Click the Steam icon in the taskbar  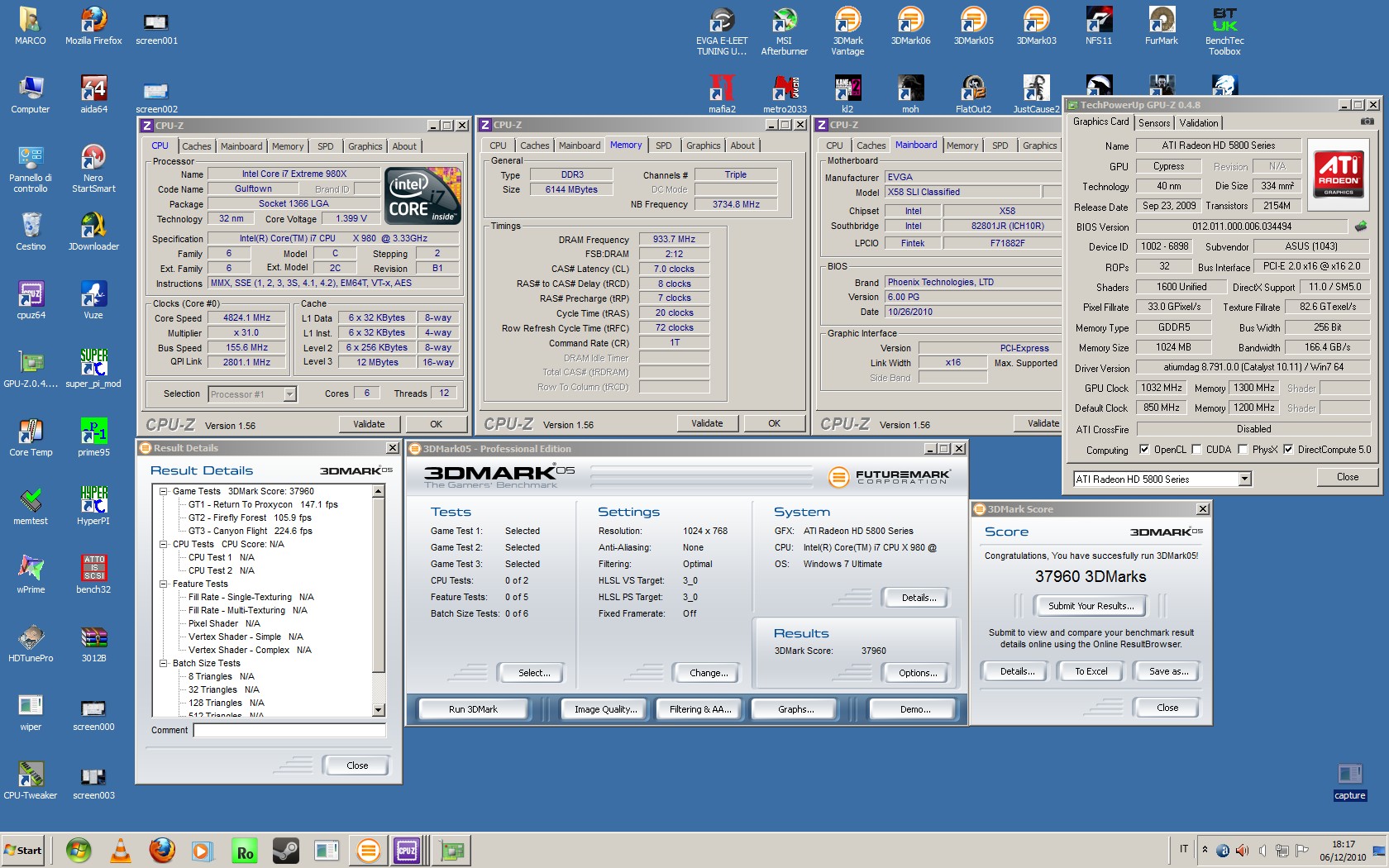pos(286,851)
